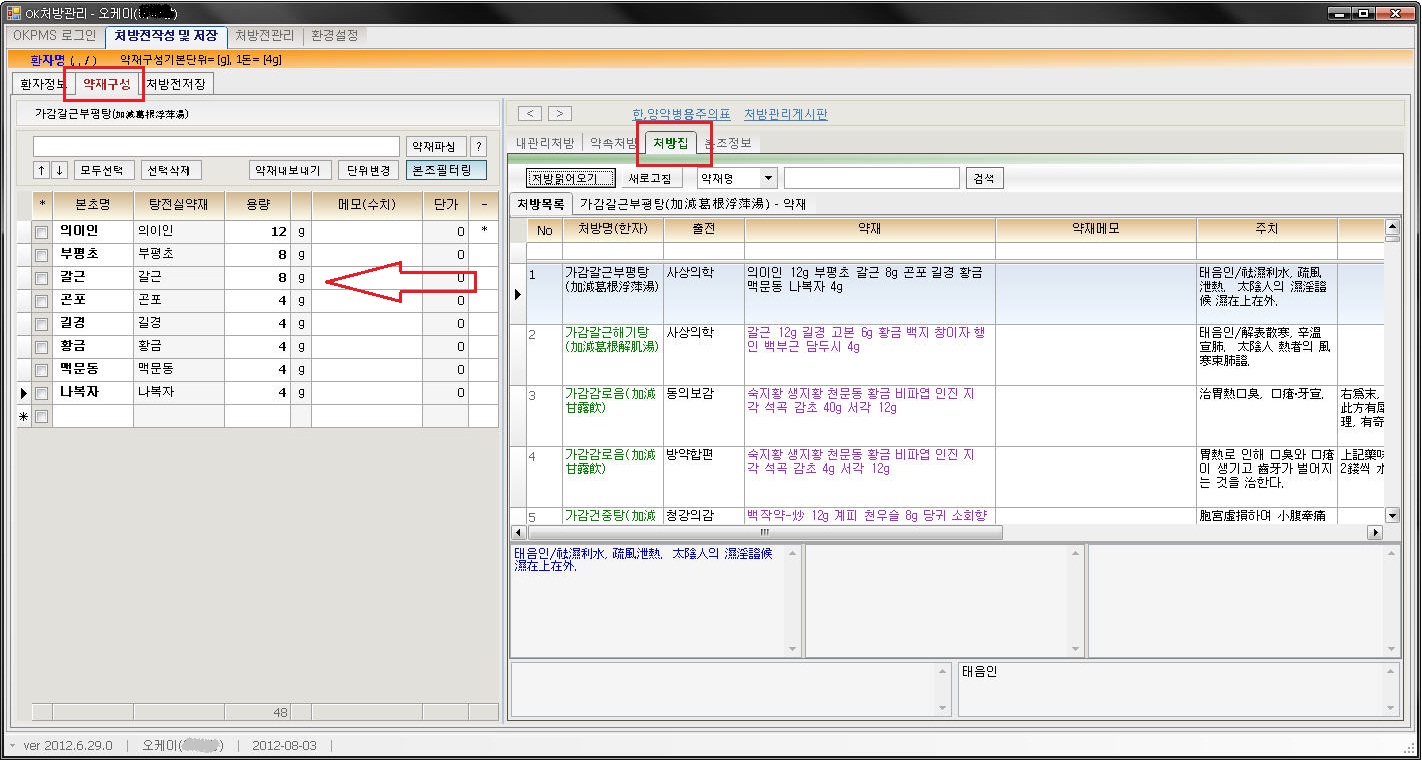Tick the 곤포 row checkbox
Viewport: 1422px width, 762px height.
(x=42, y=301)
